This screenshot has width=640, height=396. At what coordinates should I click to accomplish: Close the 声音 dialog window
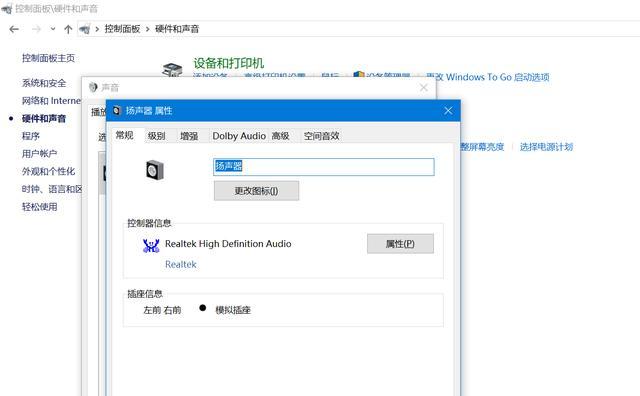[x=424, y=87]
